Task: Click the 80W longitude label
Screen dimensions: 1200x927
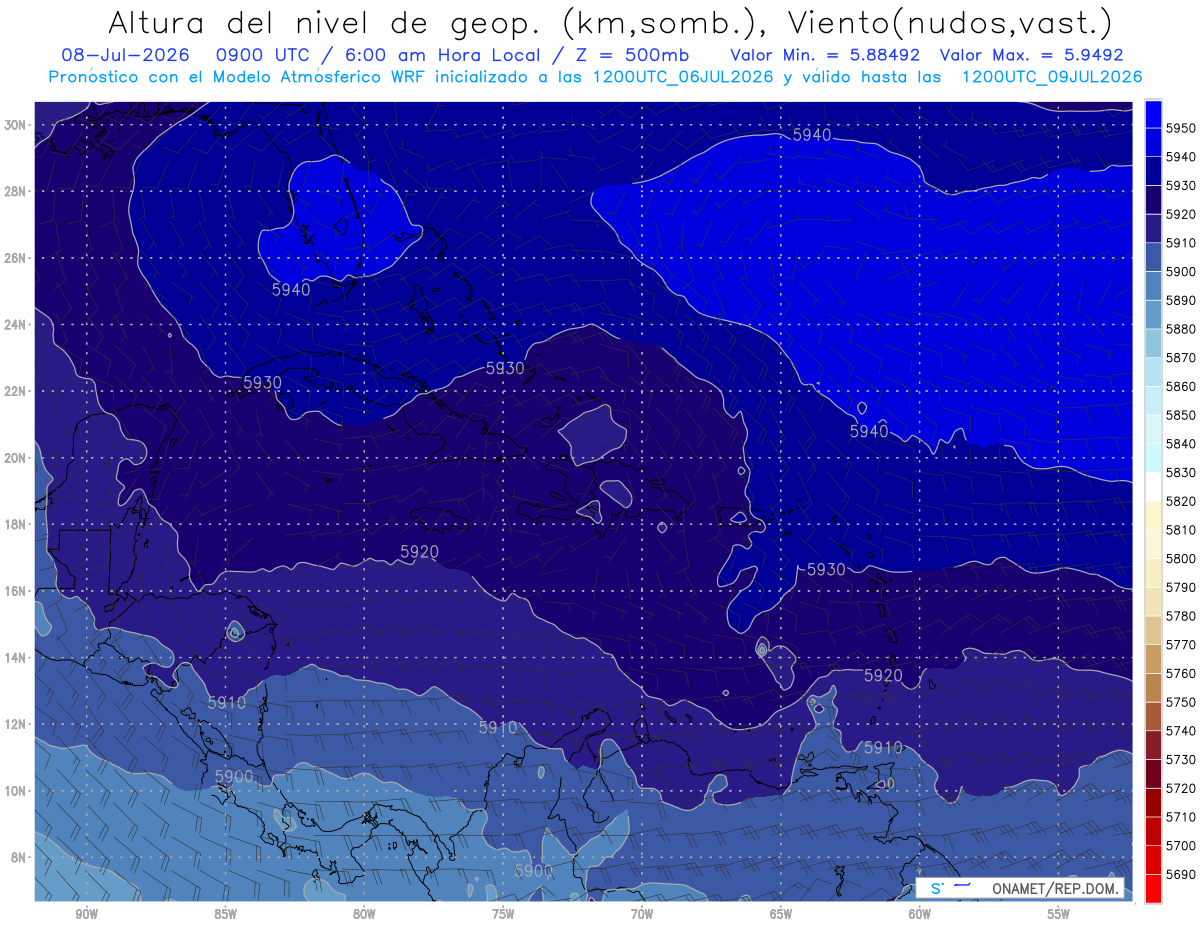Action: (x=364, y=914)
